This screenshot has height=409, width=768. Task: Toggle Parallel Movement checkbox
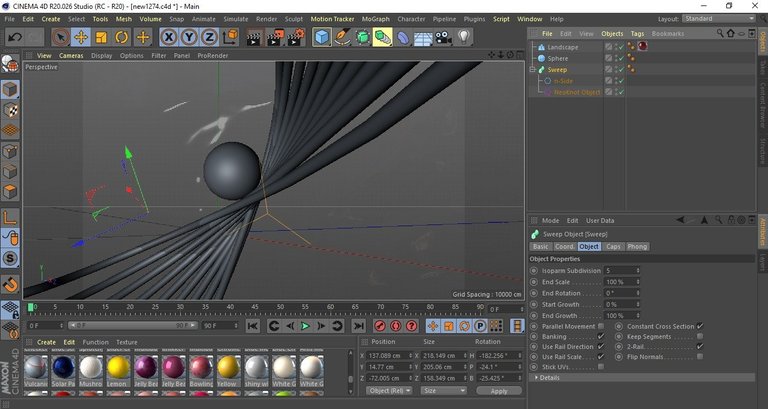click(x=601, y=326)
